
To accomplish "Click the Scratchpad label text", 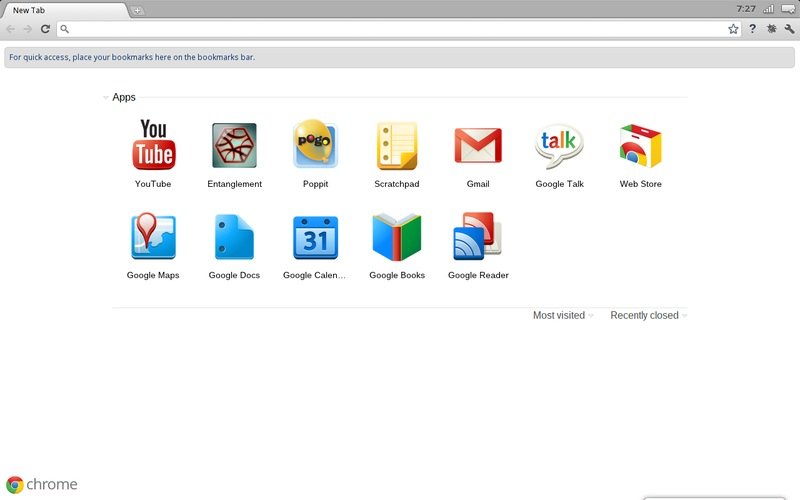I will point(397,184).
